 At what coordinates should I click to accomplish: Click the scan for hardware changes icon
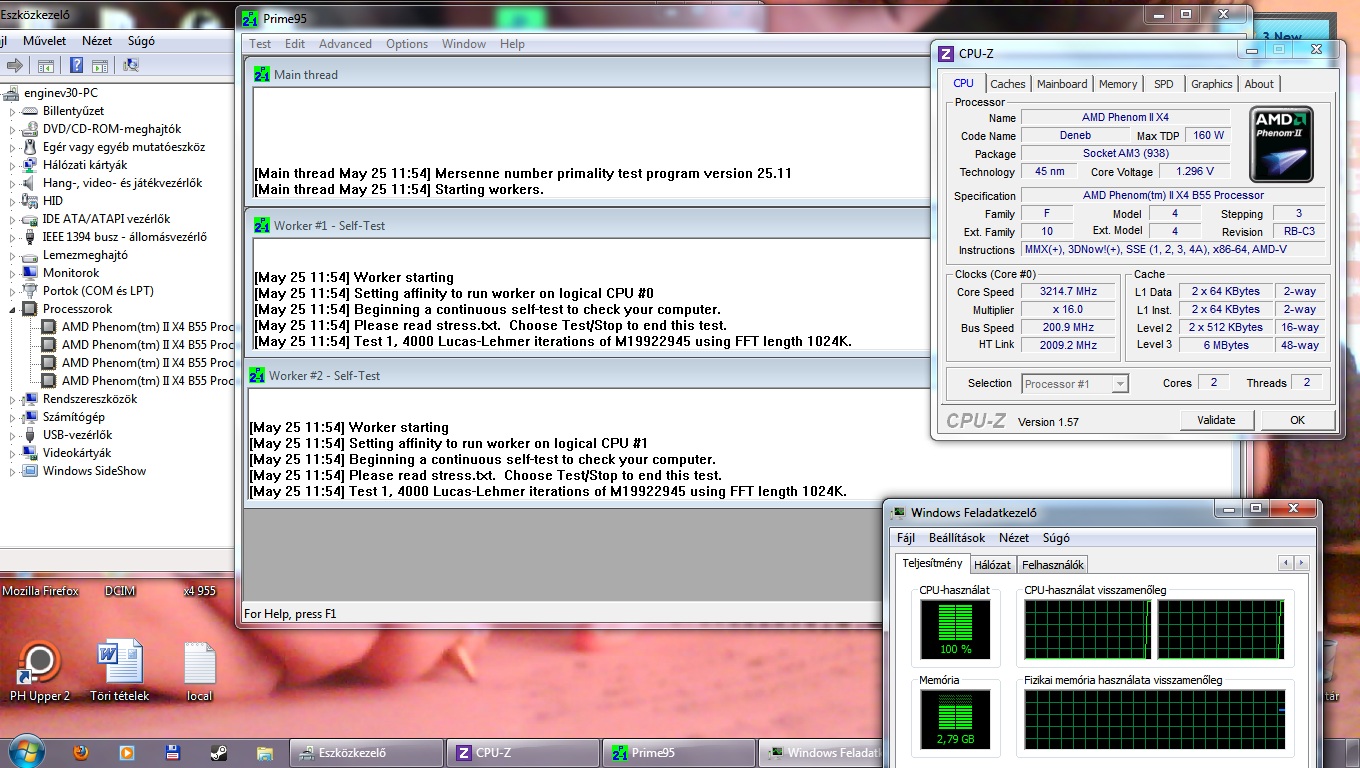coord(130,66)
